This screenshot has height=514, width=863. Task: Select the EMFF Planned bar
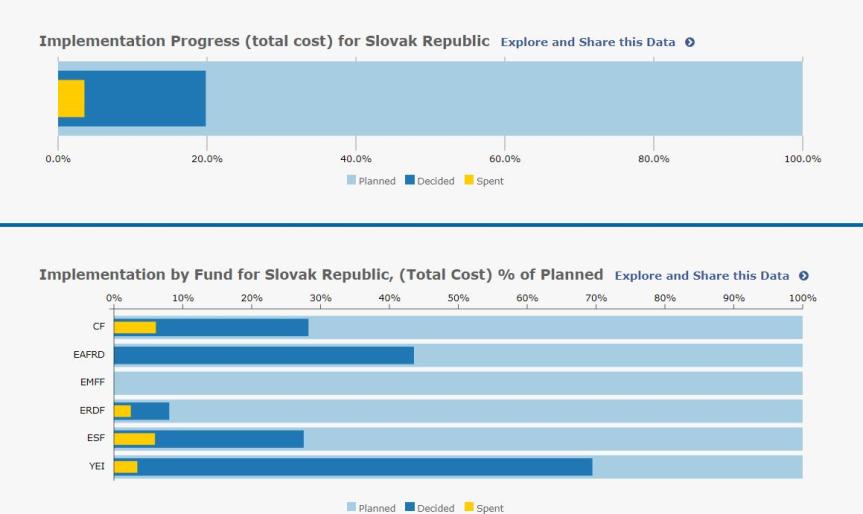point(458,383)
